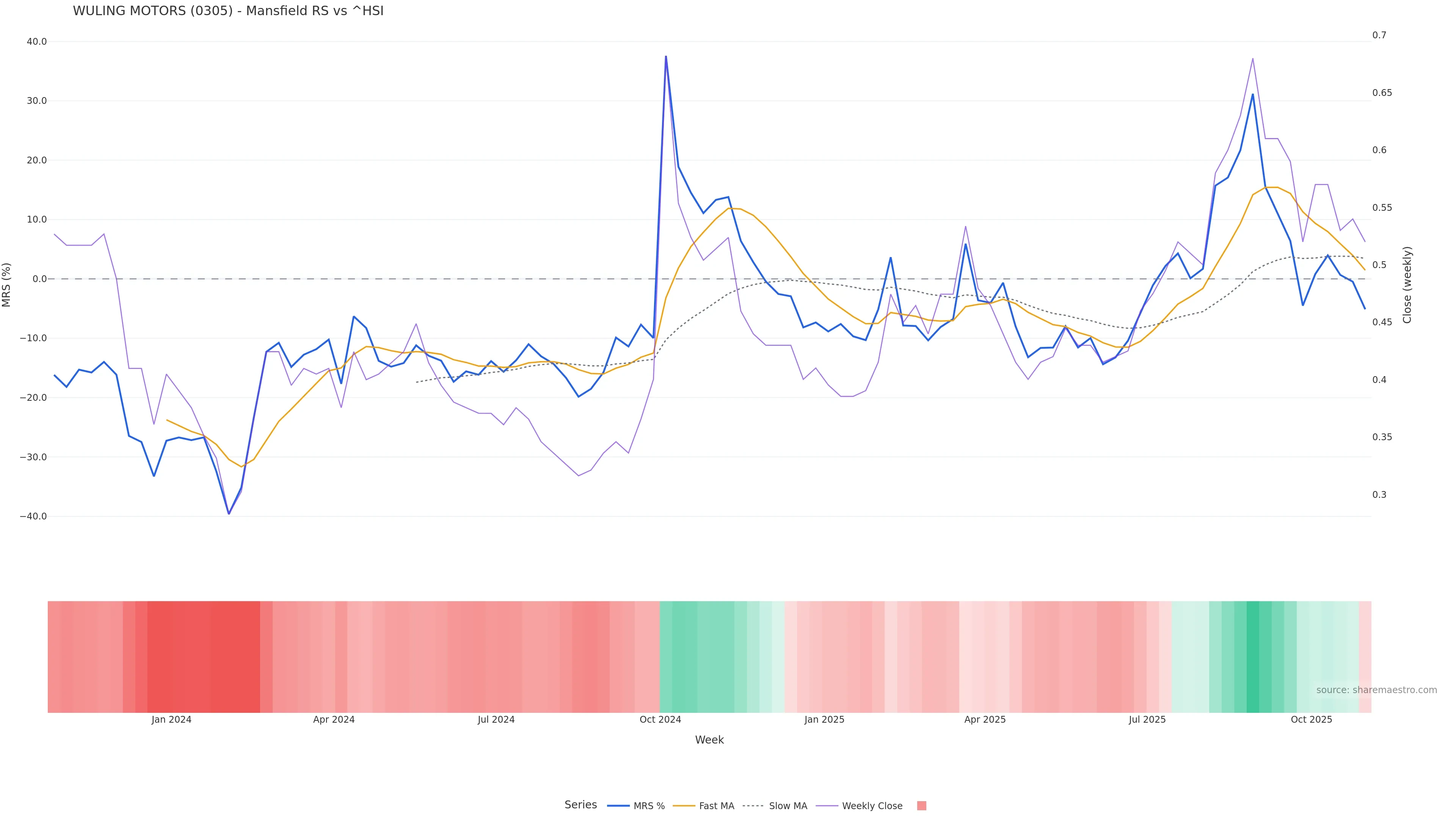This screenshot has width=1456, height=819.
Task: Click the 0.7 tick on Close axis
Action: tap(1379, 35)
